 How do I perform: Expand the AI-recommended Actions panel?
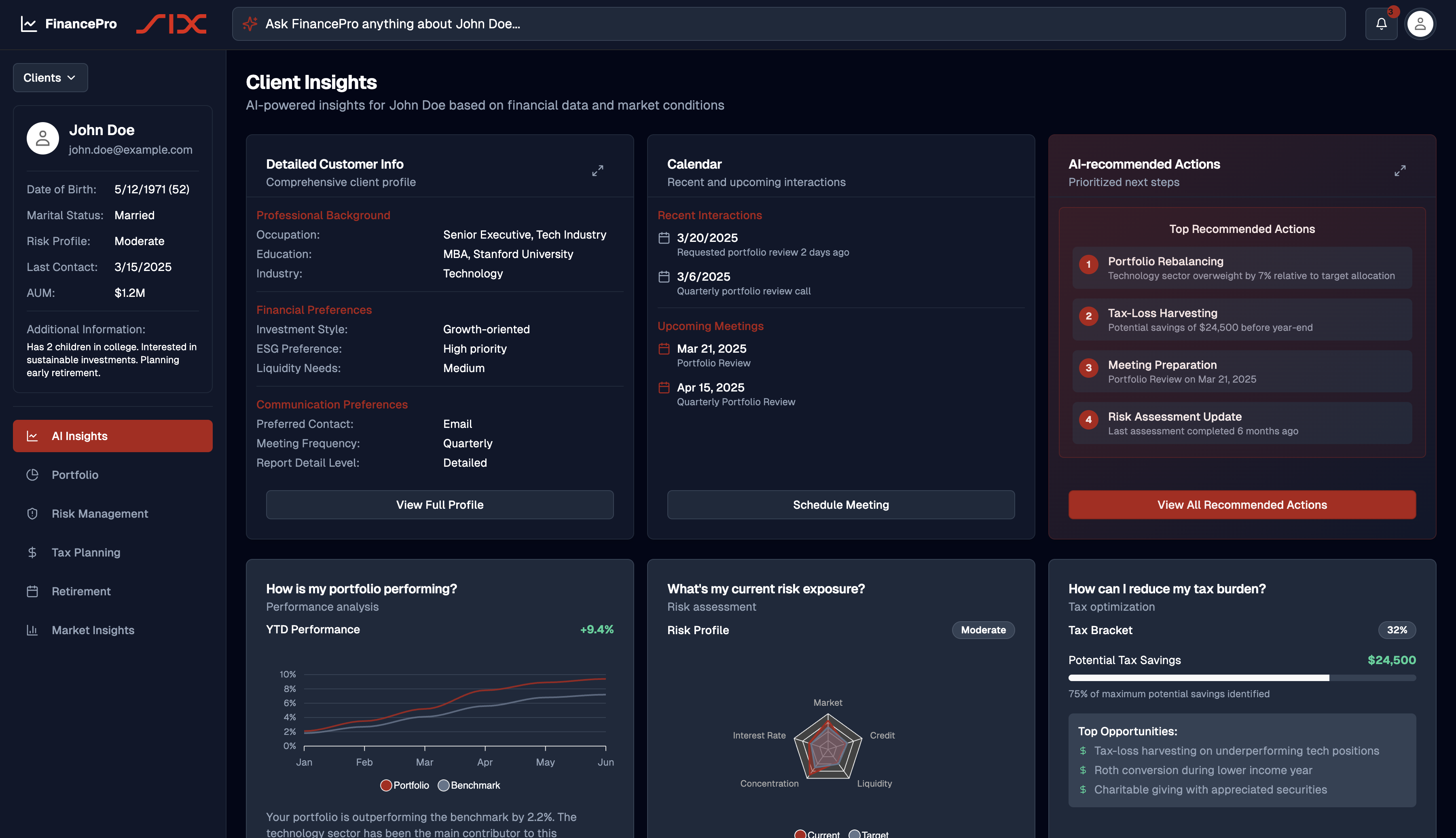(1400, 170)
